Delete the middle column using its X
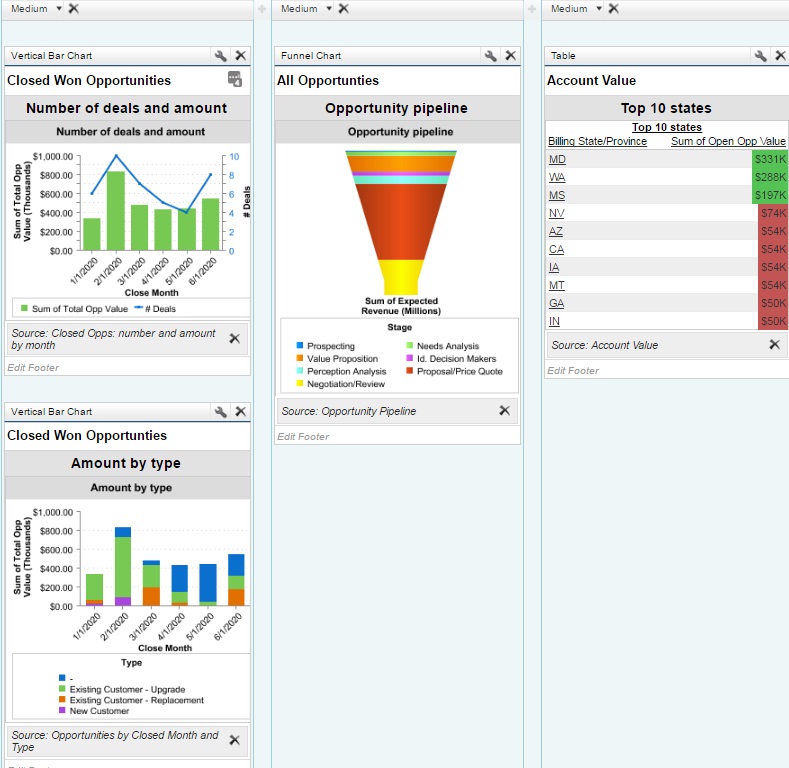 [x=344, y=9]
